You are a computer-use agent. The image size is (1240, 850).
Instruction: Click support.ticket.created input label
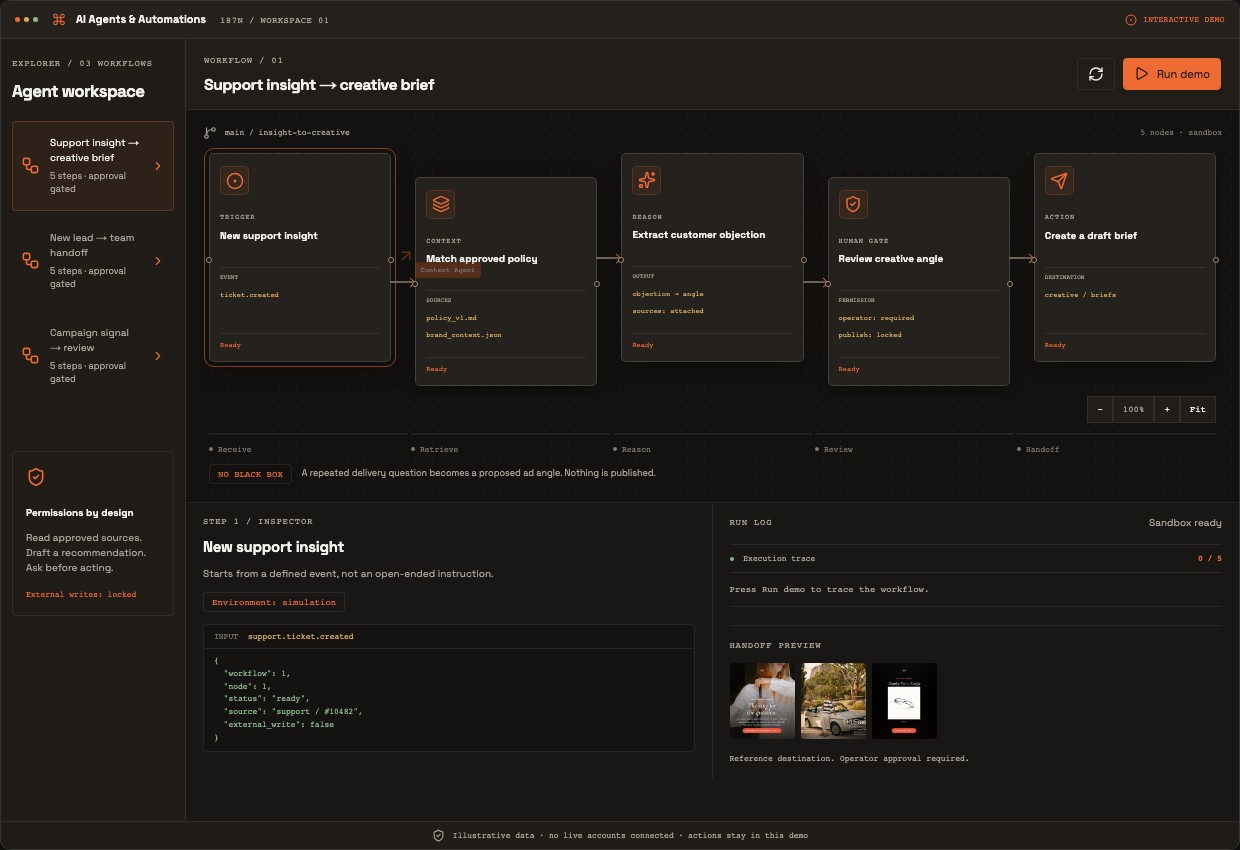(300, 636)
